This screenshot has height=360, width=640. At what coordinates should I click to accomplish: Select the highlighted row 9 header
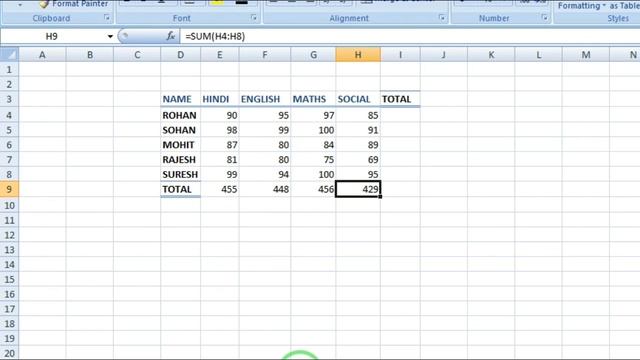click(x=9, y=189)
